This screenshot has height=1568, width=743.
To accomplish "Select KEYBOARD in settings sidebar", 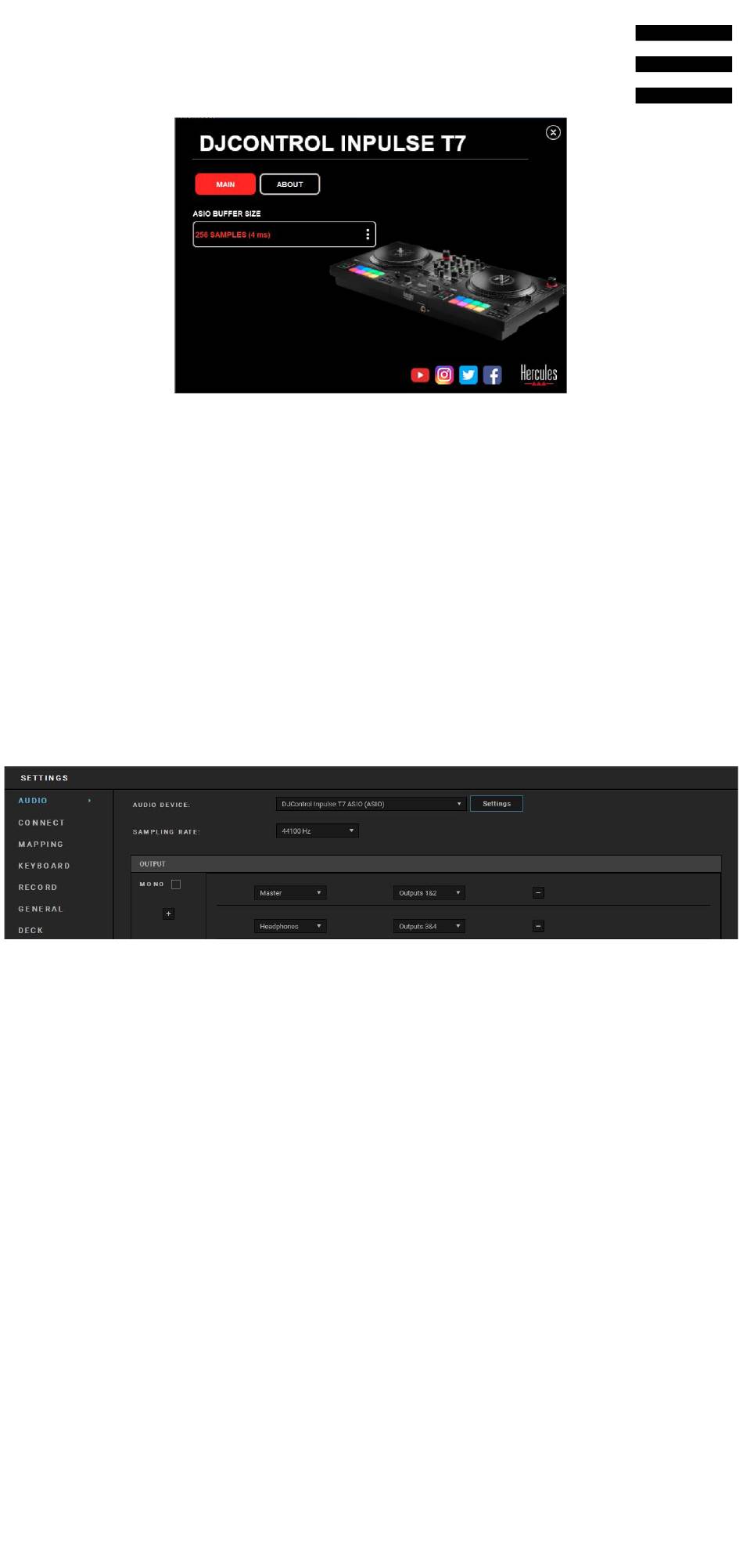I will click(44, 866).
